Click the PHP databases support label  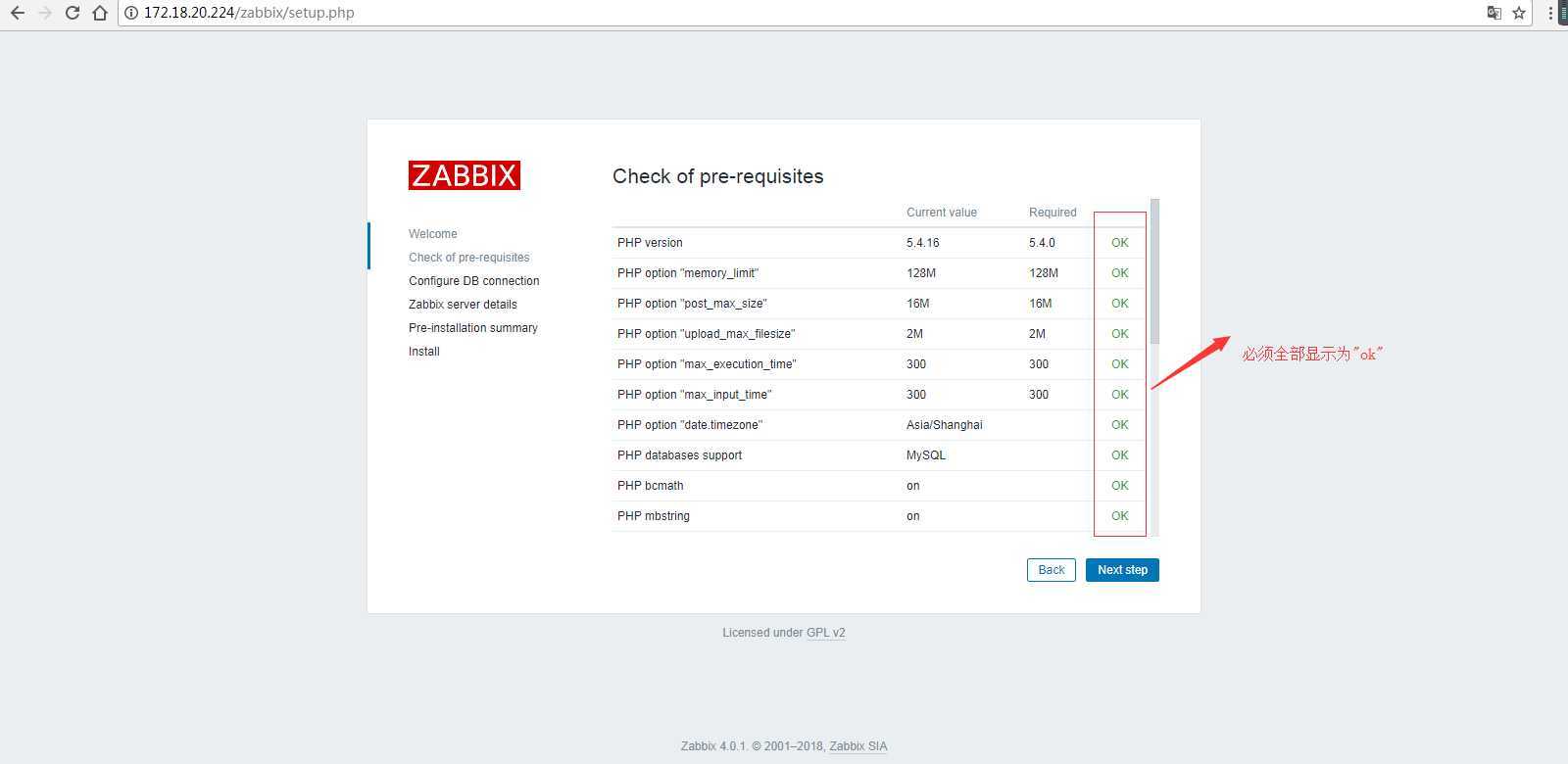coord(679,455)
